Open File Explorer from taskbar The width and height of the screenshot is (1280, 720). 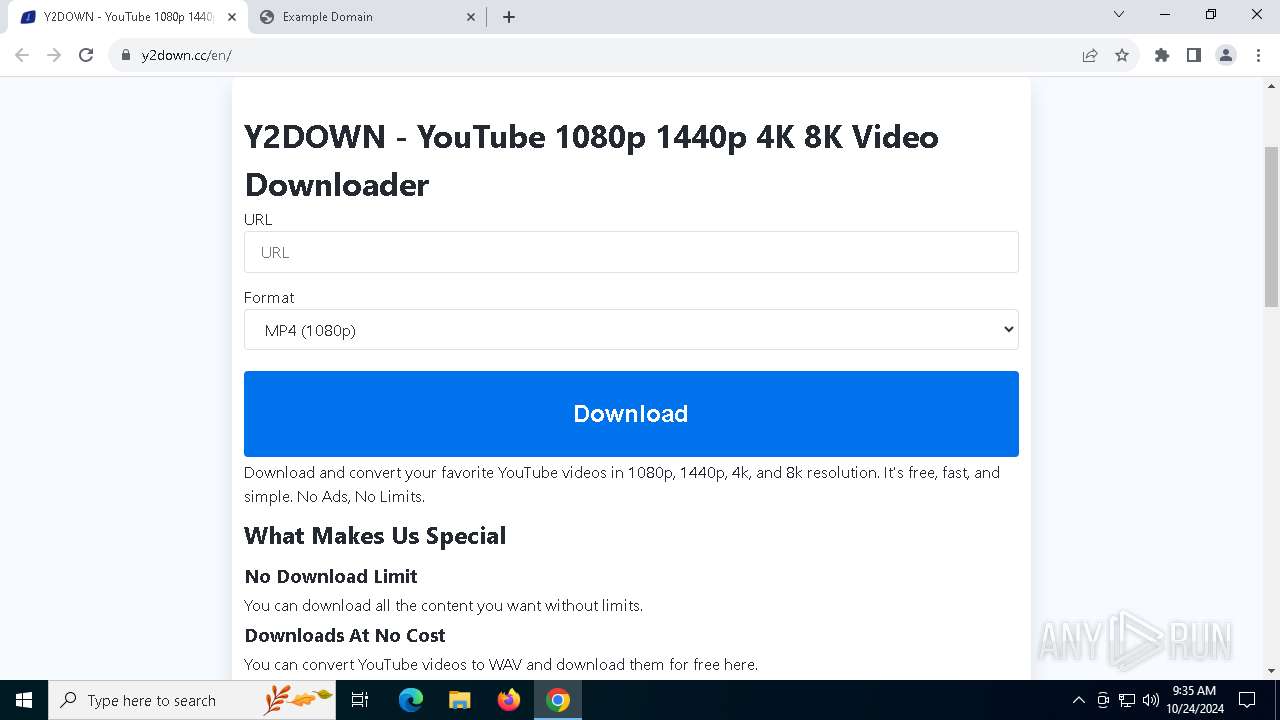(x=460, y=700)
